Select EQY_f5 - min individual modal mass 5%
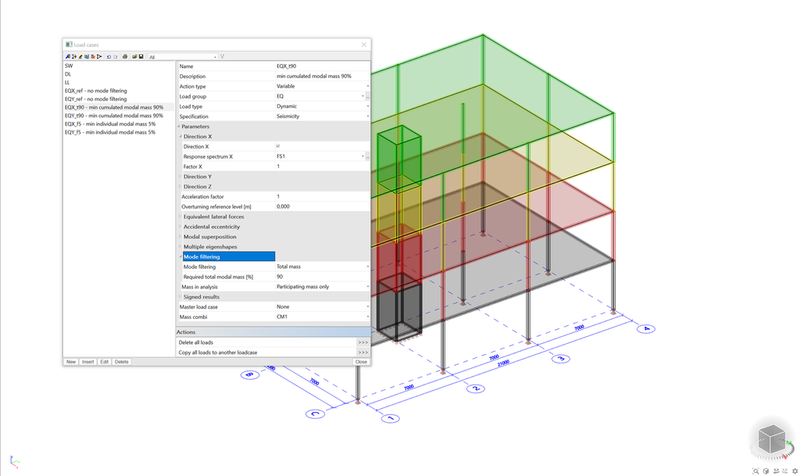Viewport: 800px width, 476px height. coord(110,132)
